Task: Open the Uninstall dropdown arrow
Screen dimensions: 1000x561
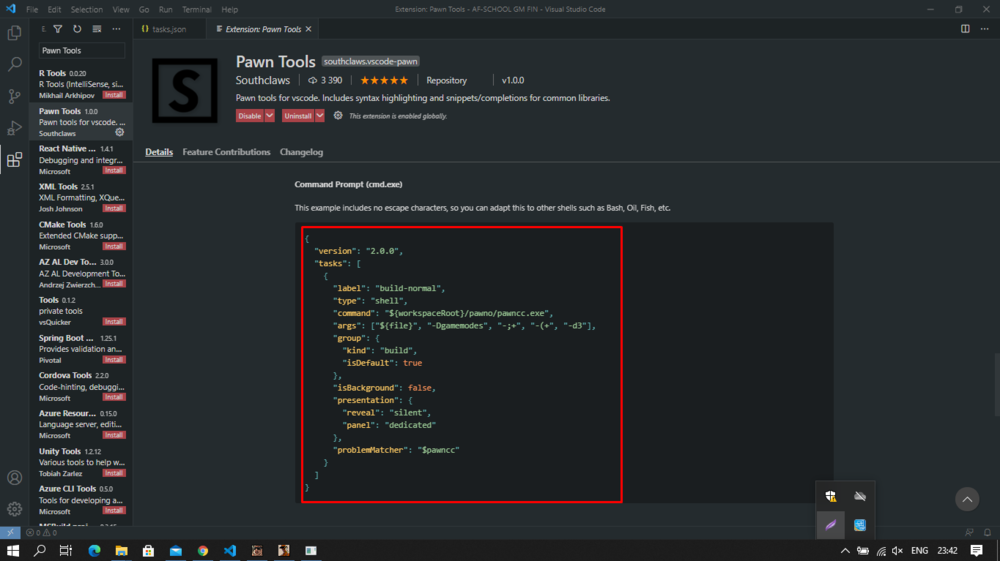Action: point(320,115)
